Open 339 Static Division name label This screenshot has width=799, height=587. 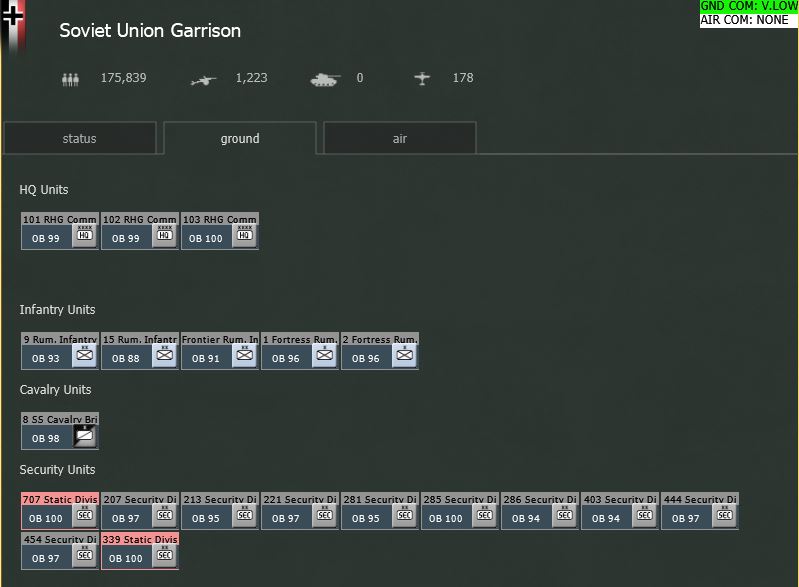pos(140,539)
